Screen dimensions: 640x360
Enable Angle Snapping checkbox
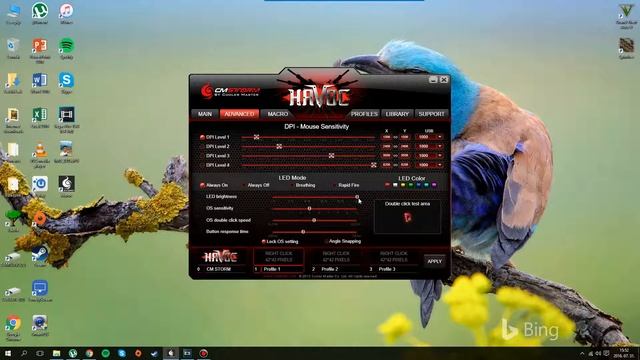click(326, 241)
